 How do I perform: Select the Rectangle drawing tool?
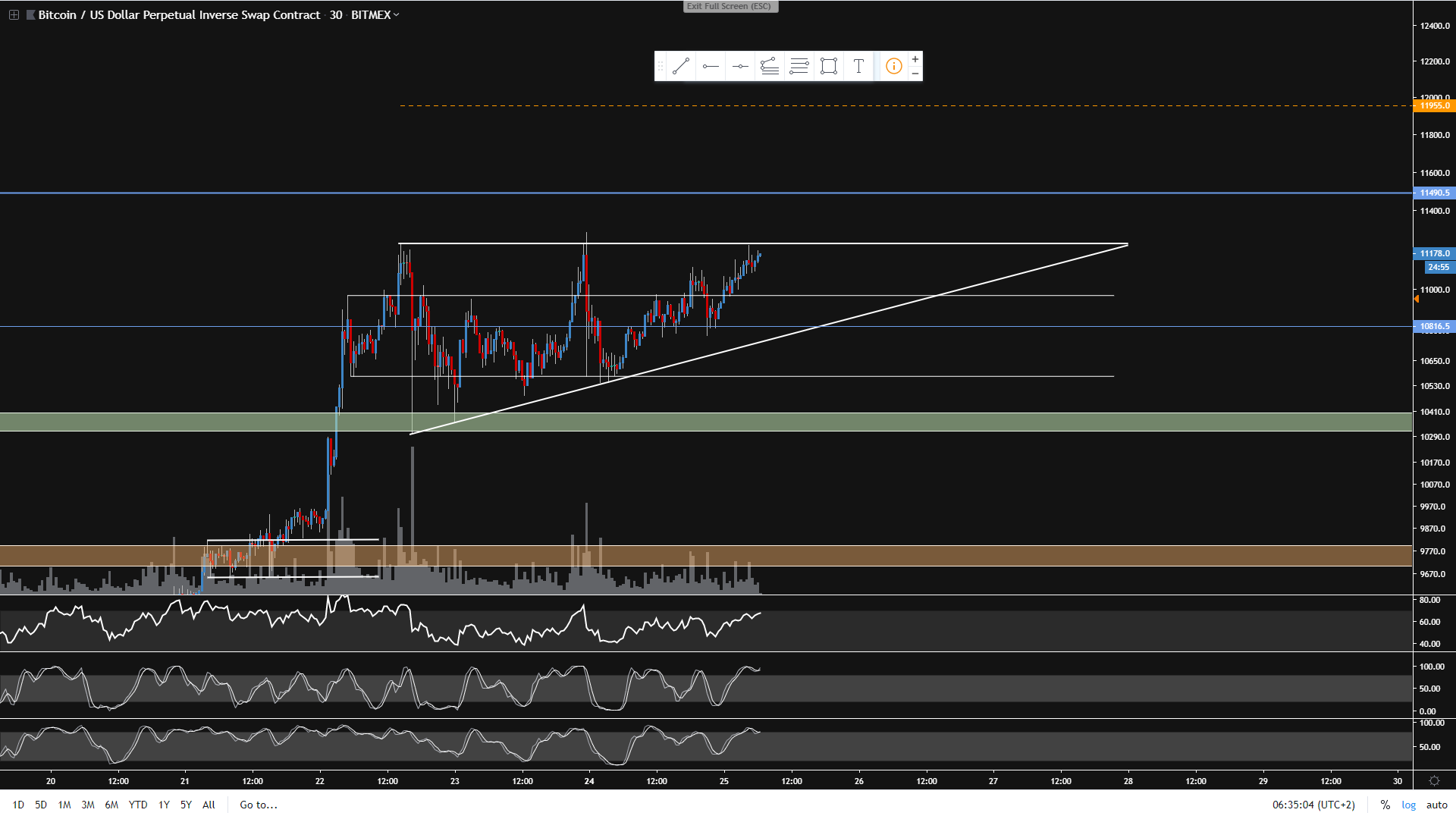(829, 67)
